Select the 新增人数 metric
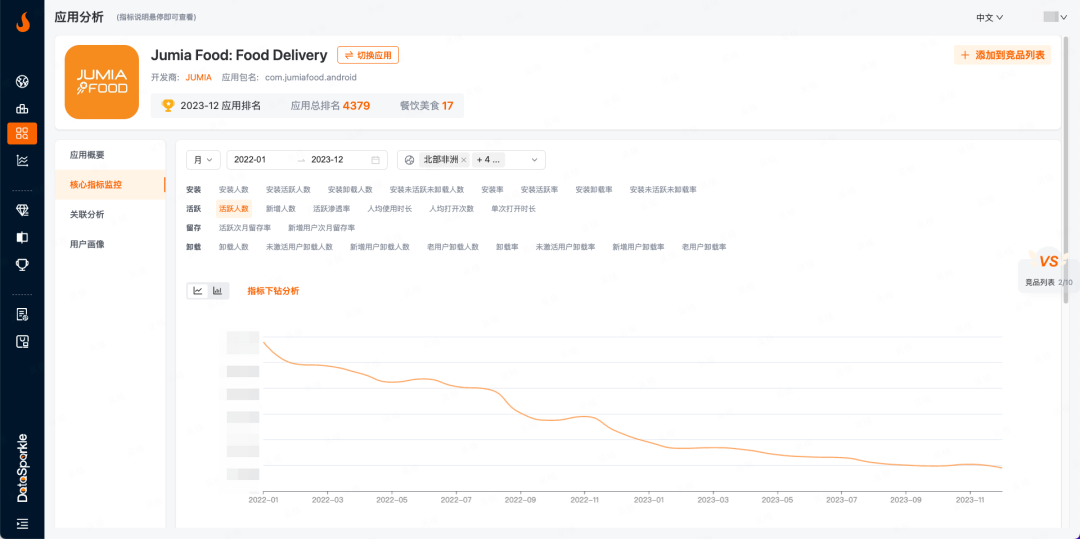This screenshot has width=1080, height=539. [280, 209]
